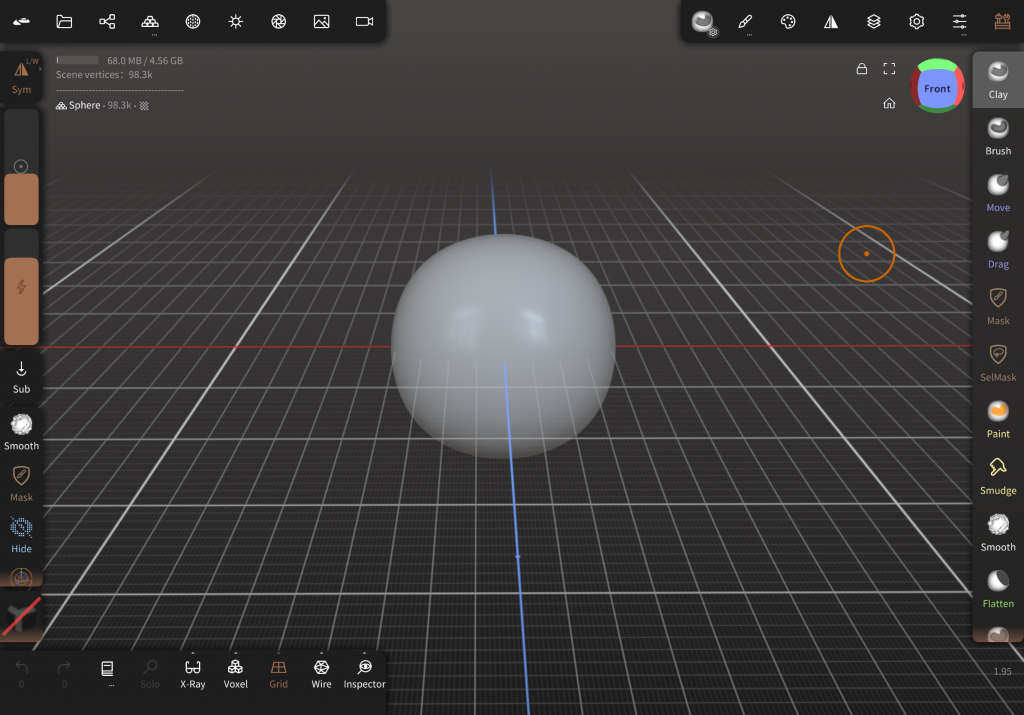Select the Smudge tool
Screen dimensions: 1024x715
(x=998, y=476)
